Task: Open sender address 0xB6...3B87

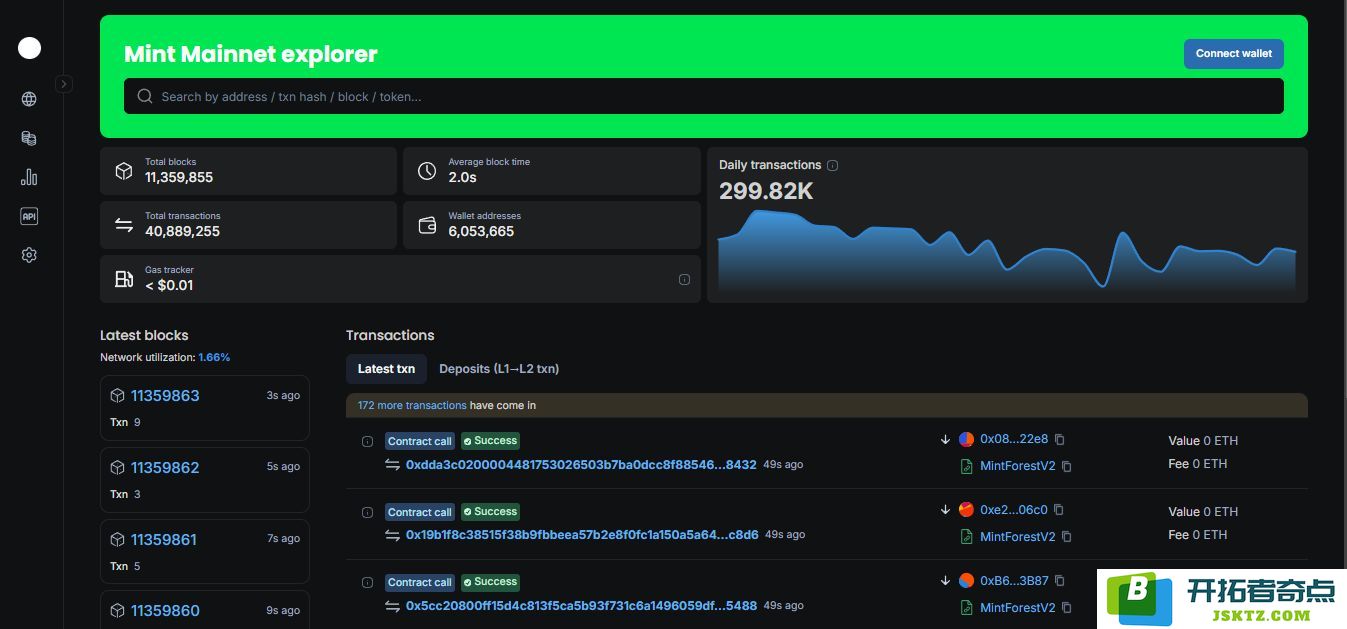Action: point(1014,581)
